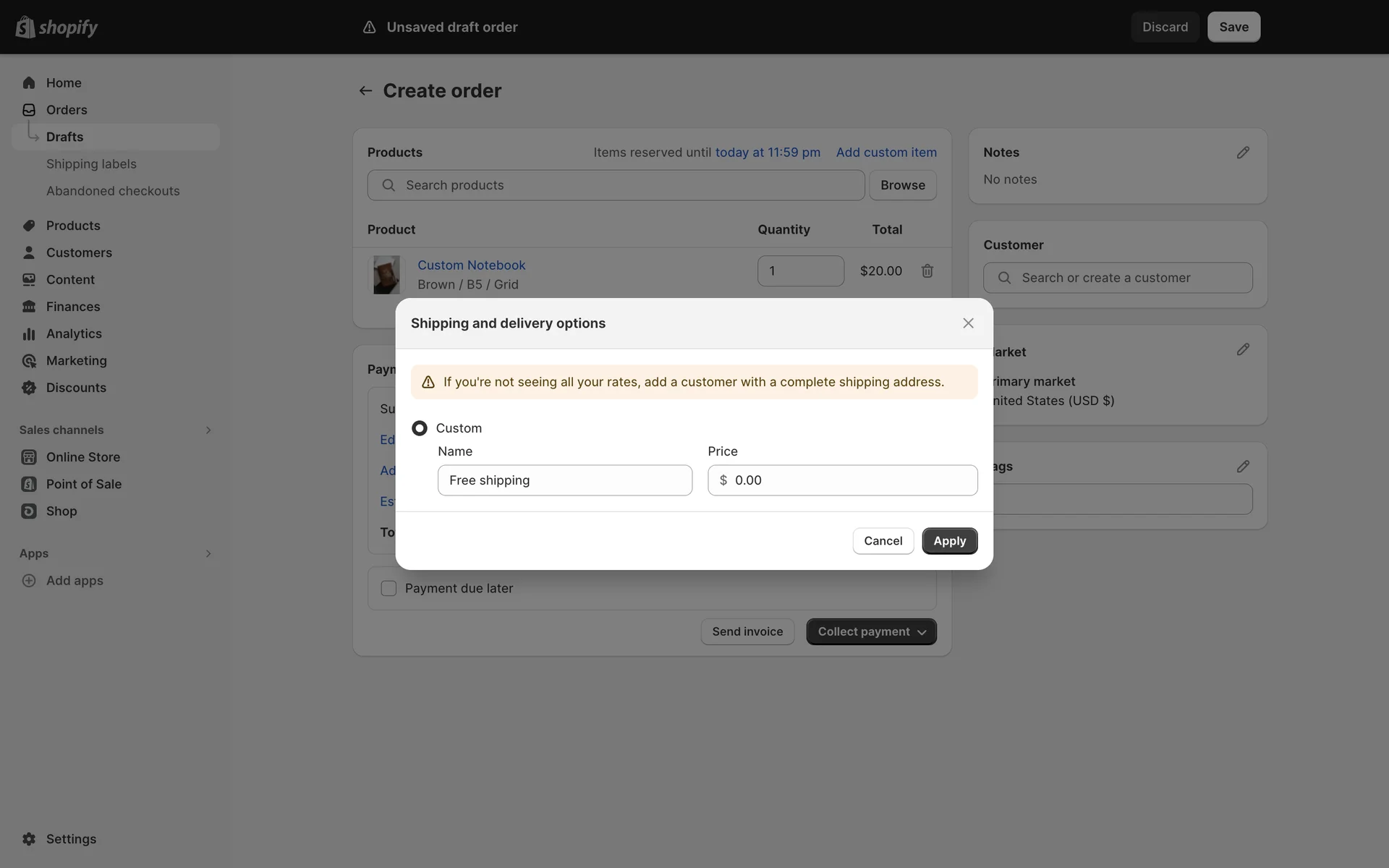This screenshot has width=1389, height=868.
Task: Expand the Apps section chevron
Action: (208, 554)
